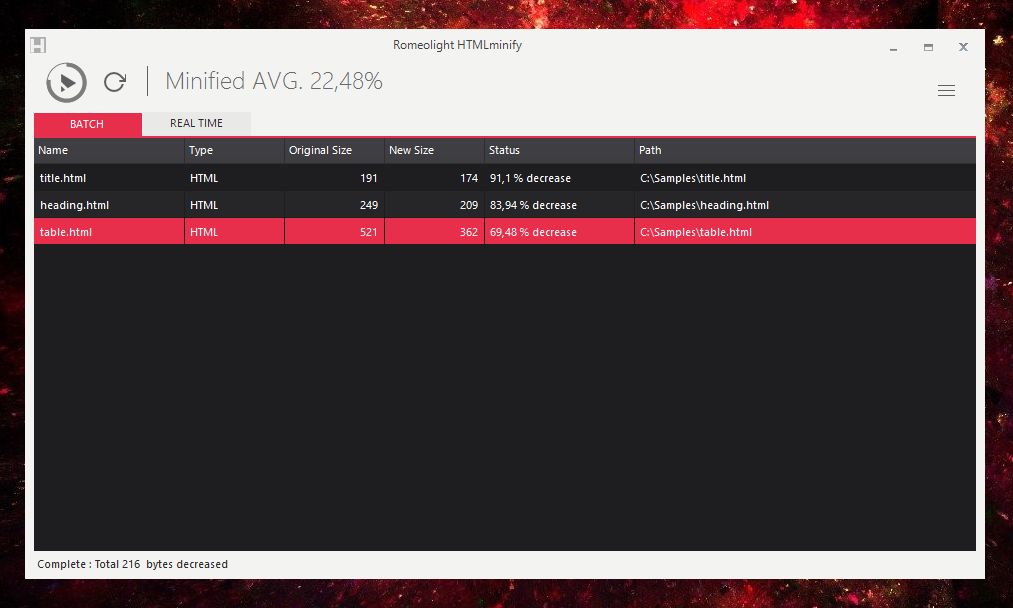Click path C:\Samples\heading.html

705,205
